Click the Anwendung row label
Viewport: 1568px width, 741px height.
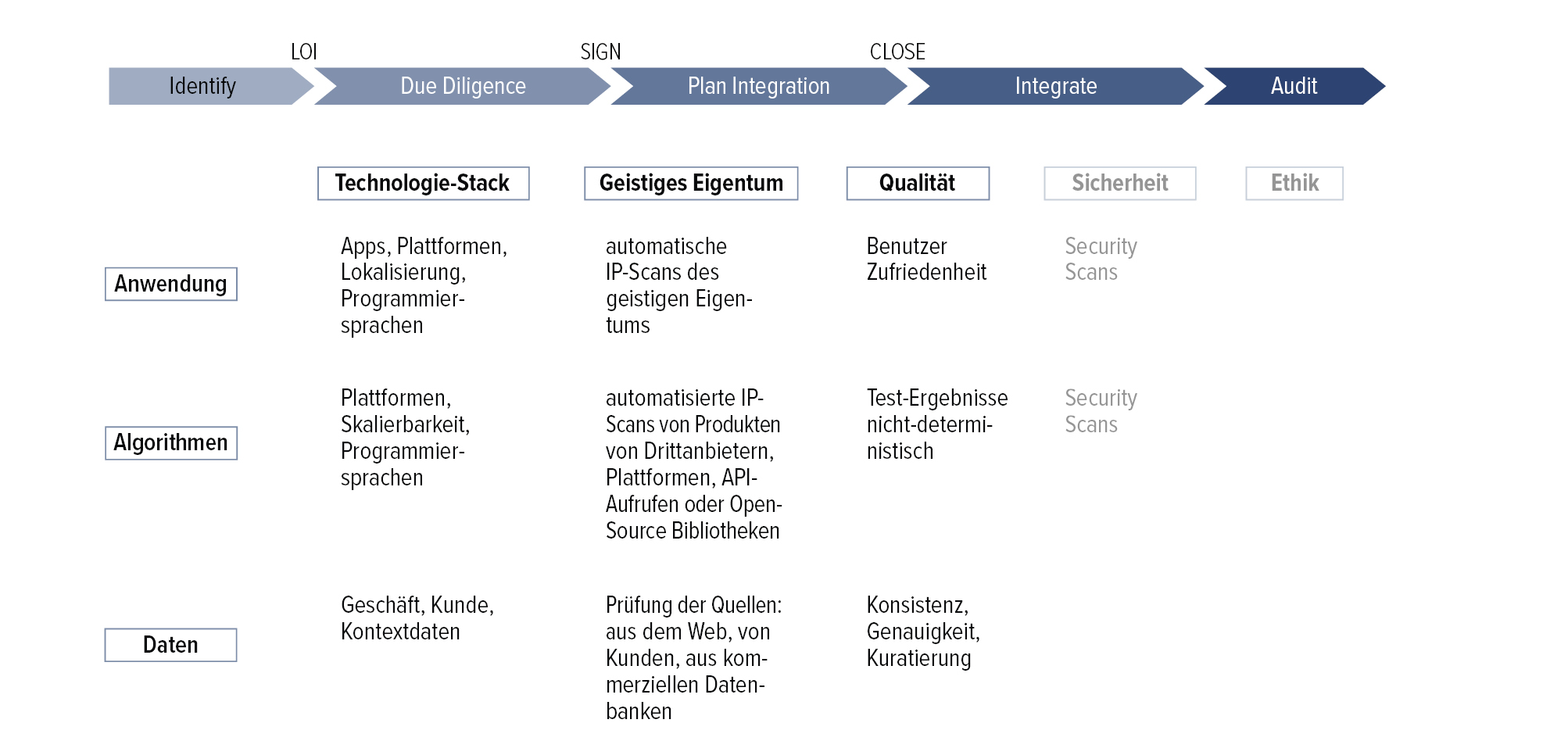pyautogui.click(x=170, y=284)
